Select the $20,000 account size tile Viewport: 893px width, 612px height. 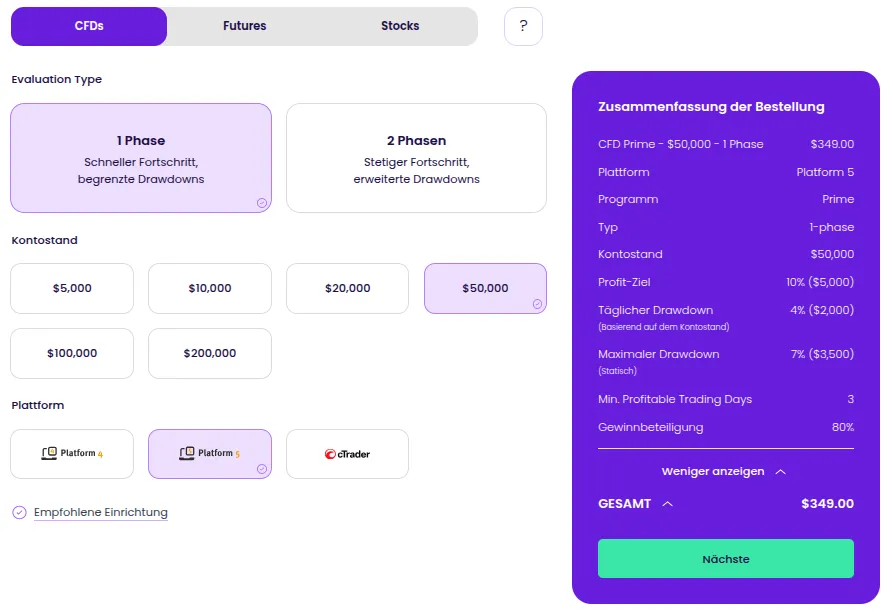[x=347, y=288]
